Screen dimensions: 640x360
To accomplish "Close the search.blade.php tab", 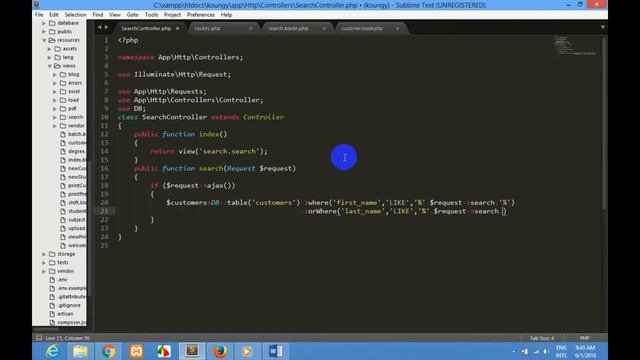I will [324, 28].
